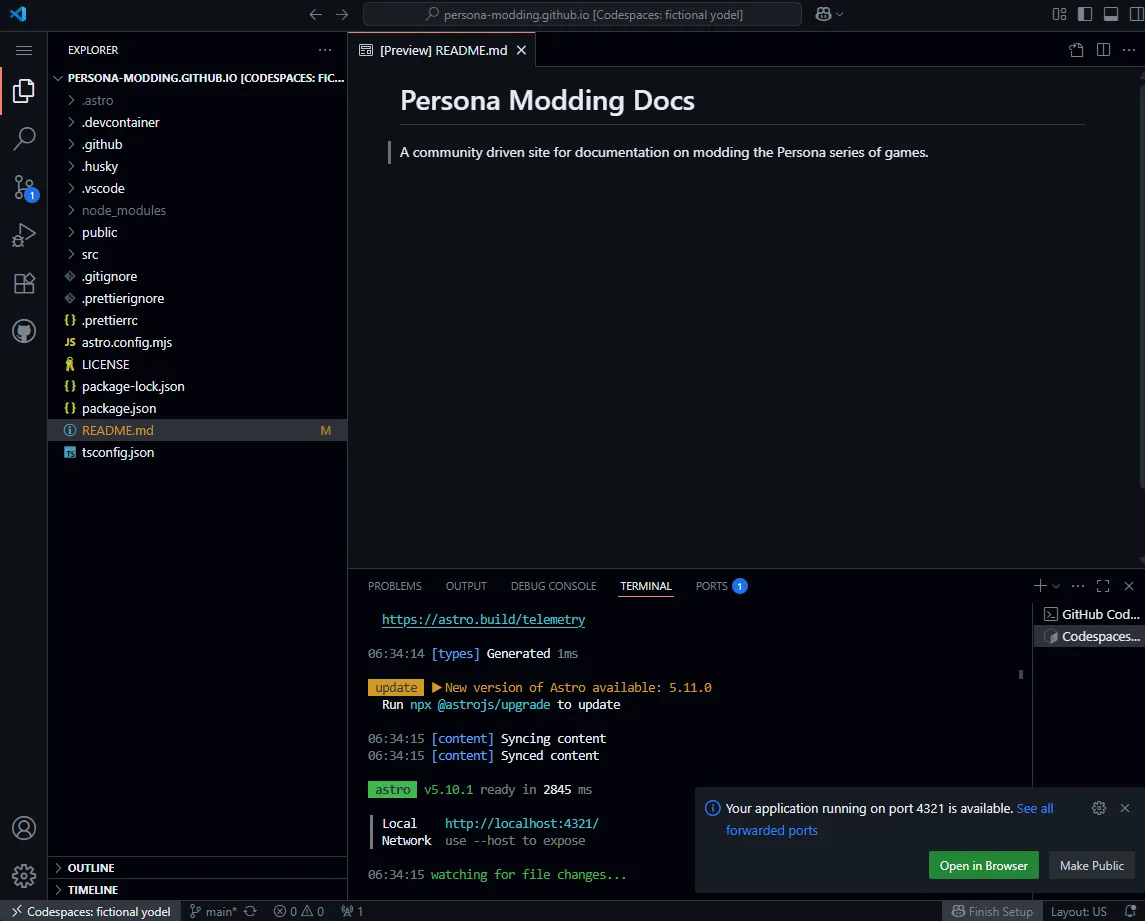The height and width of the screenshot is (921, 1145).
Task: Expand the .devcontainer folder
Action: tap(197, 123)
